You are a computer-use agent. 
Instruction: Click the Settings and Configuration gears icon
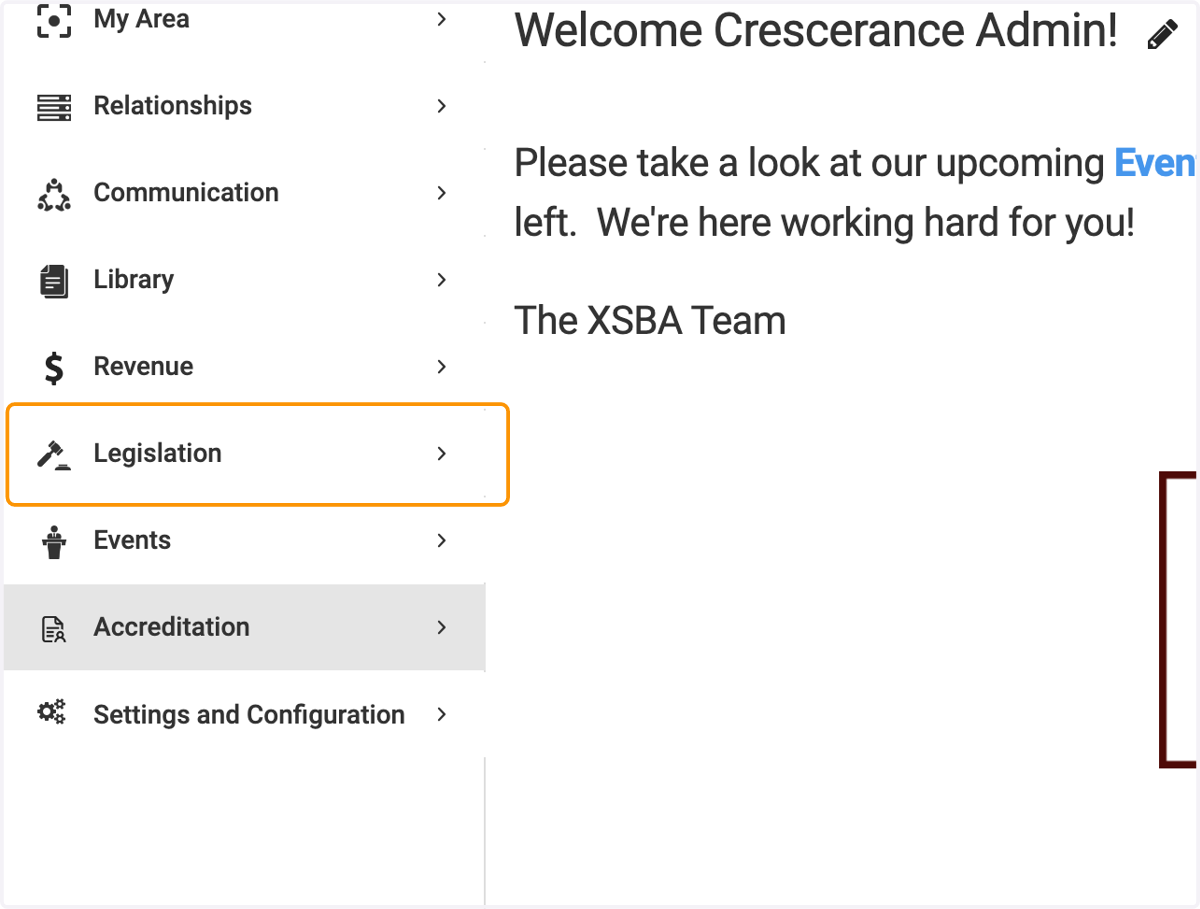[x=52, y=713]
